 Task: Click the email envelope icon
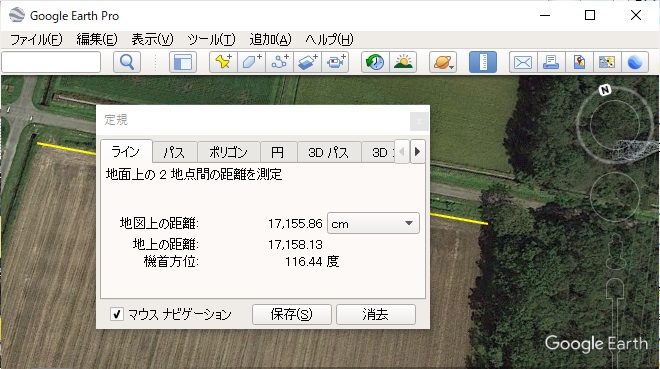coord(523,62)
